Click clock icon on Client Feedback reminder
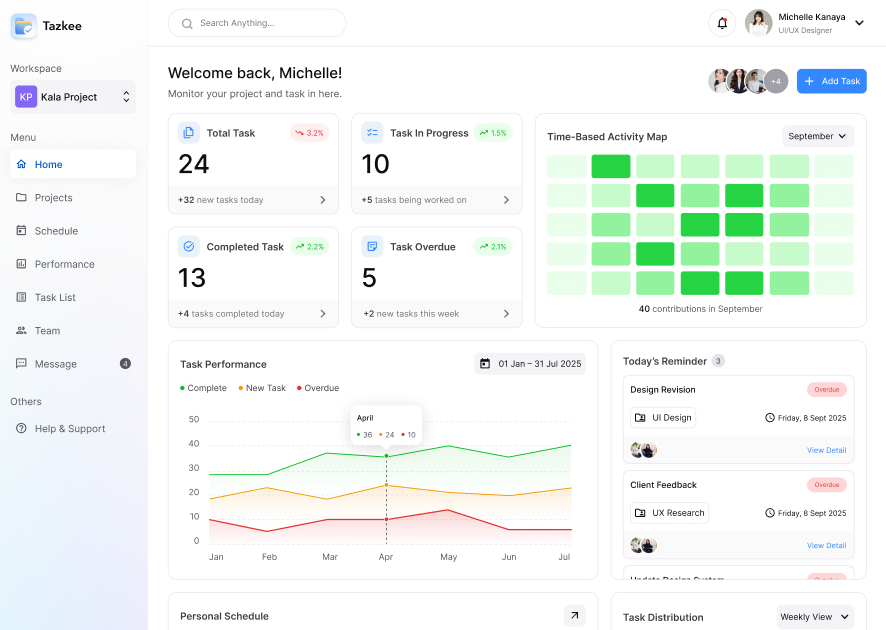The image size is (886, 630). 770,513
